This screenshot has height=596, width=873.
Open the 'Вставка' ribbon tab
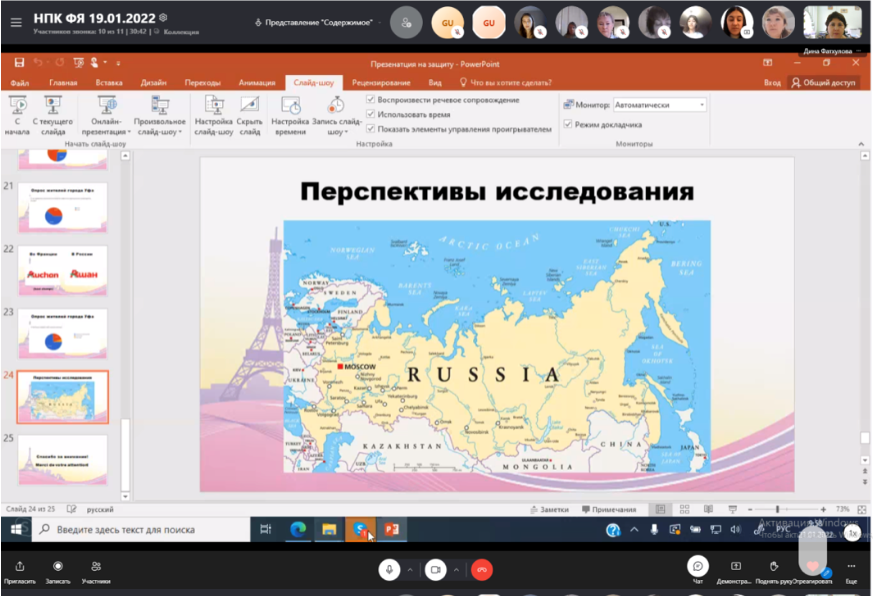tap(109, 83)
